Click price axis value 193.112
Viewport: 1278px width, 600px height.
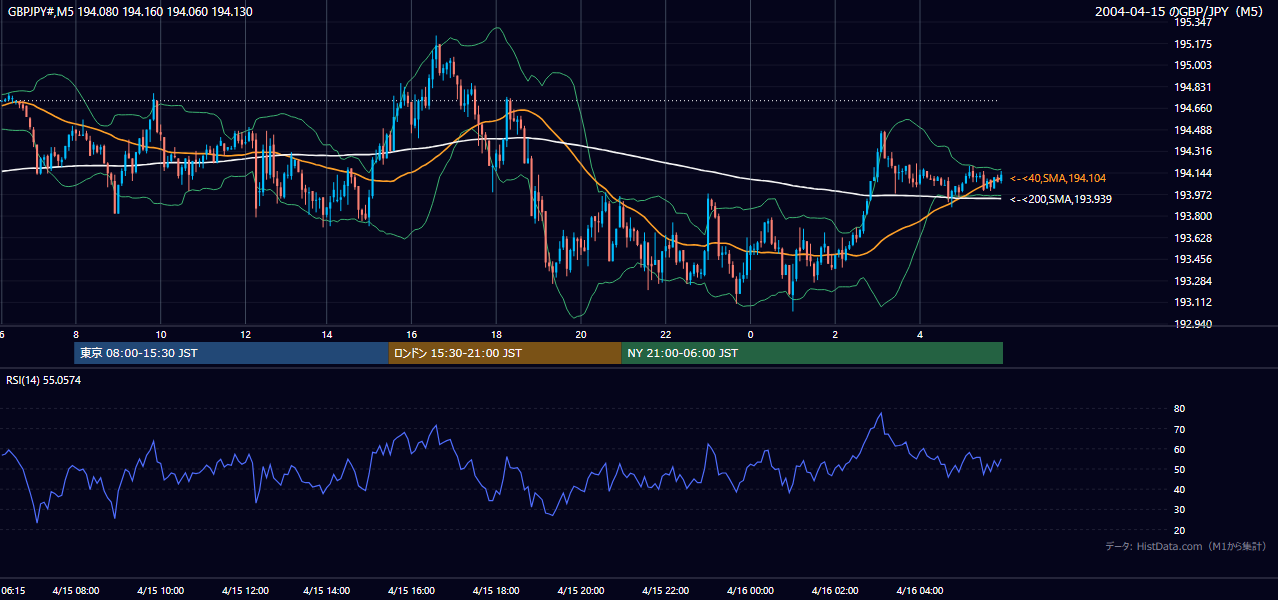(1193, 302)
